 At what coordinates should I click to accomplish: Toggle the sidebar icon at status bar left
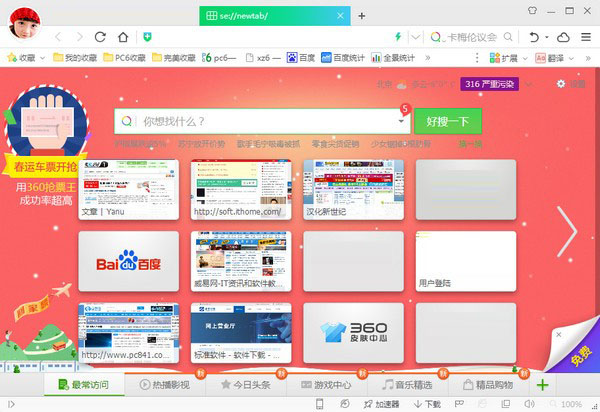(x=11, y=404)
